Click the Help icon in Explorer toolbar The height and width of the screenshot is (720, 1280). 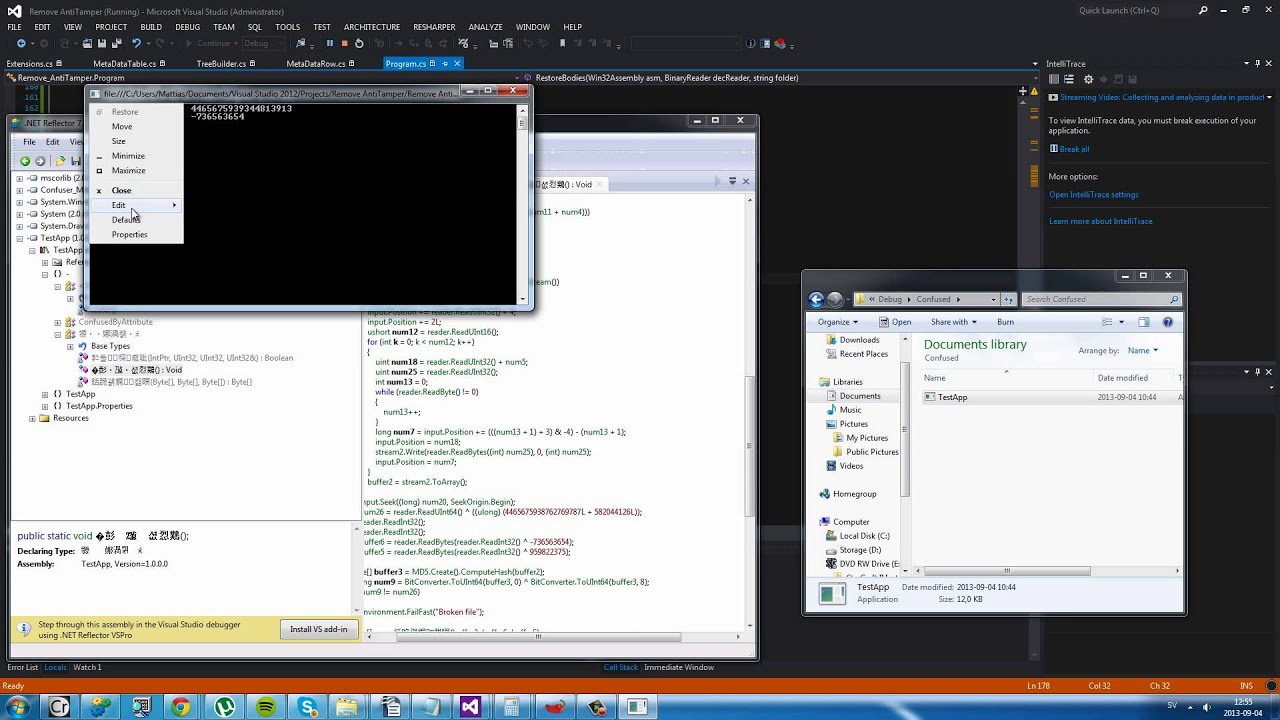click(x=1167, y=322)
